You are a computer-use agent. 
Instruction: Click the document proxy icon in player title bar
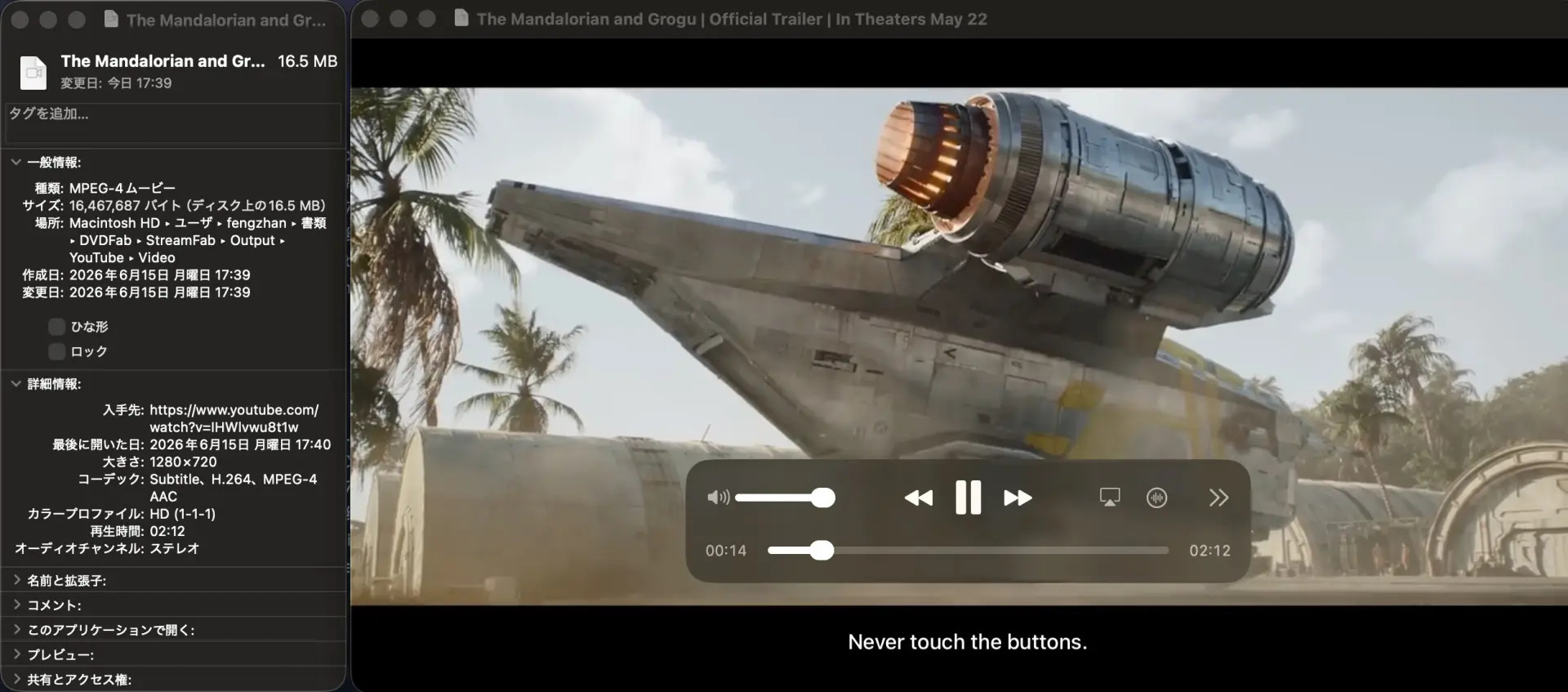pos(461,18)
